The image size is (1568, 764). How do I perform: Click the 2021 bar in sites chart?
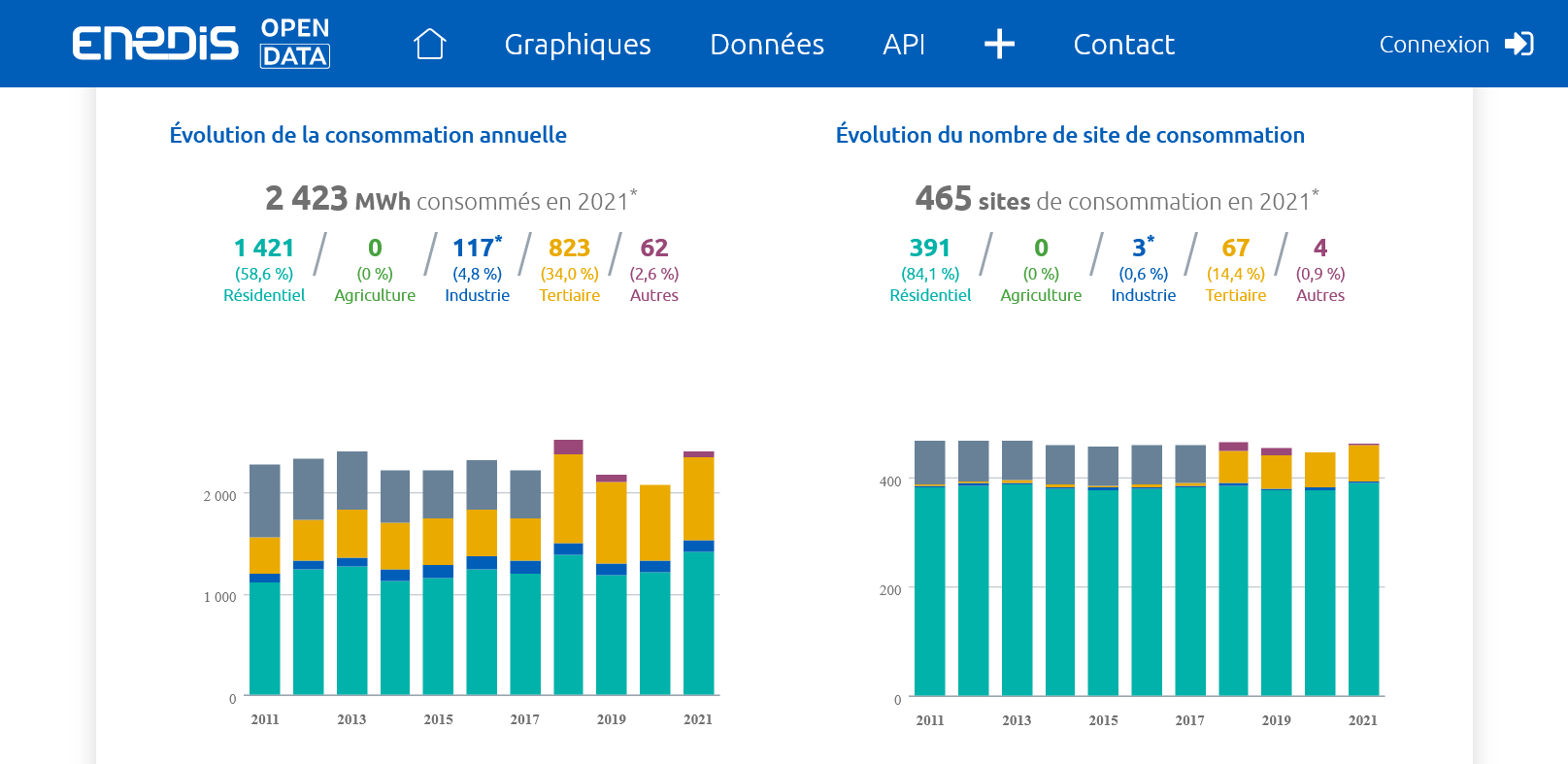pyautogui.click(x=1363, y=582)
